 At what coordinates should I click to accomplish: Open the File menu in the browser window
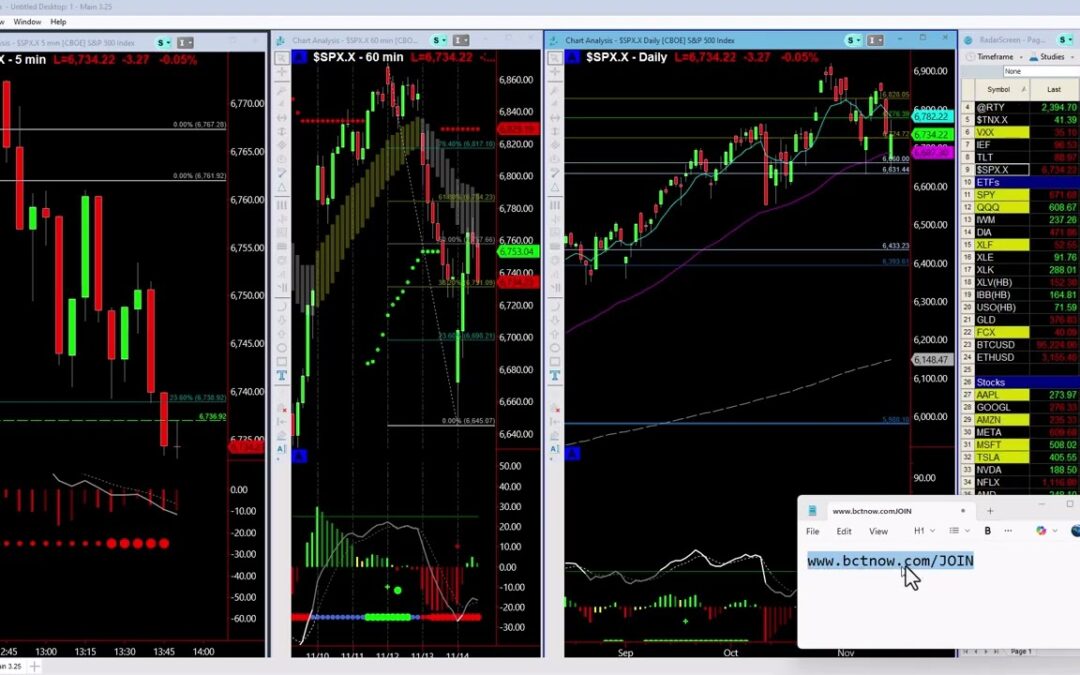click(812, 531)
